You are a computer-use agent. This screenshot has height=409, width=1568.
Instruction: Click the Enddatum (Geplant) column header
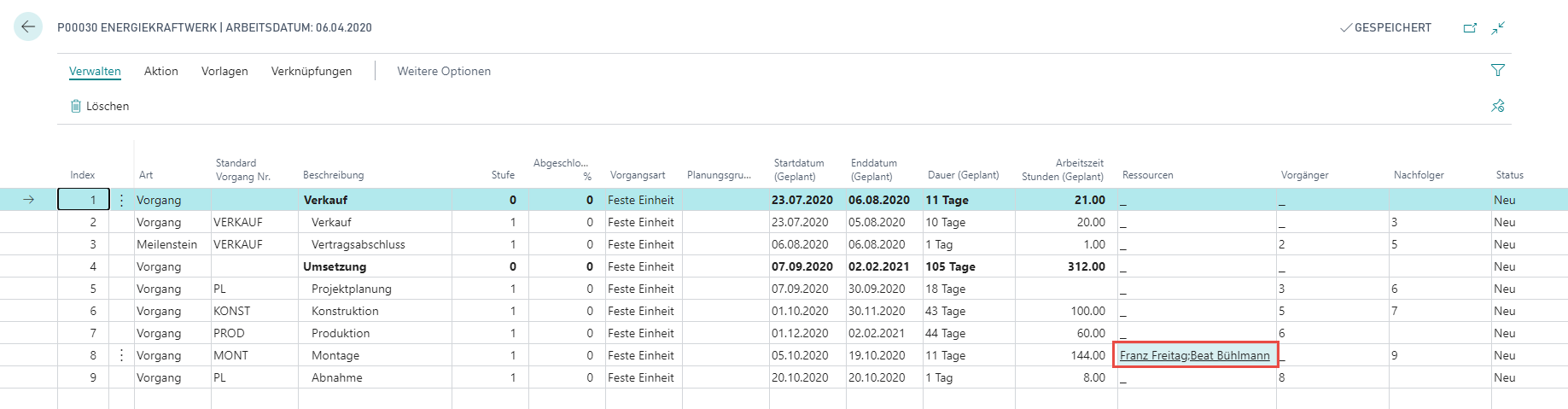tap(874, 169)
